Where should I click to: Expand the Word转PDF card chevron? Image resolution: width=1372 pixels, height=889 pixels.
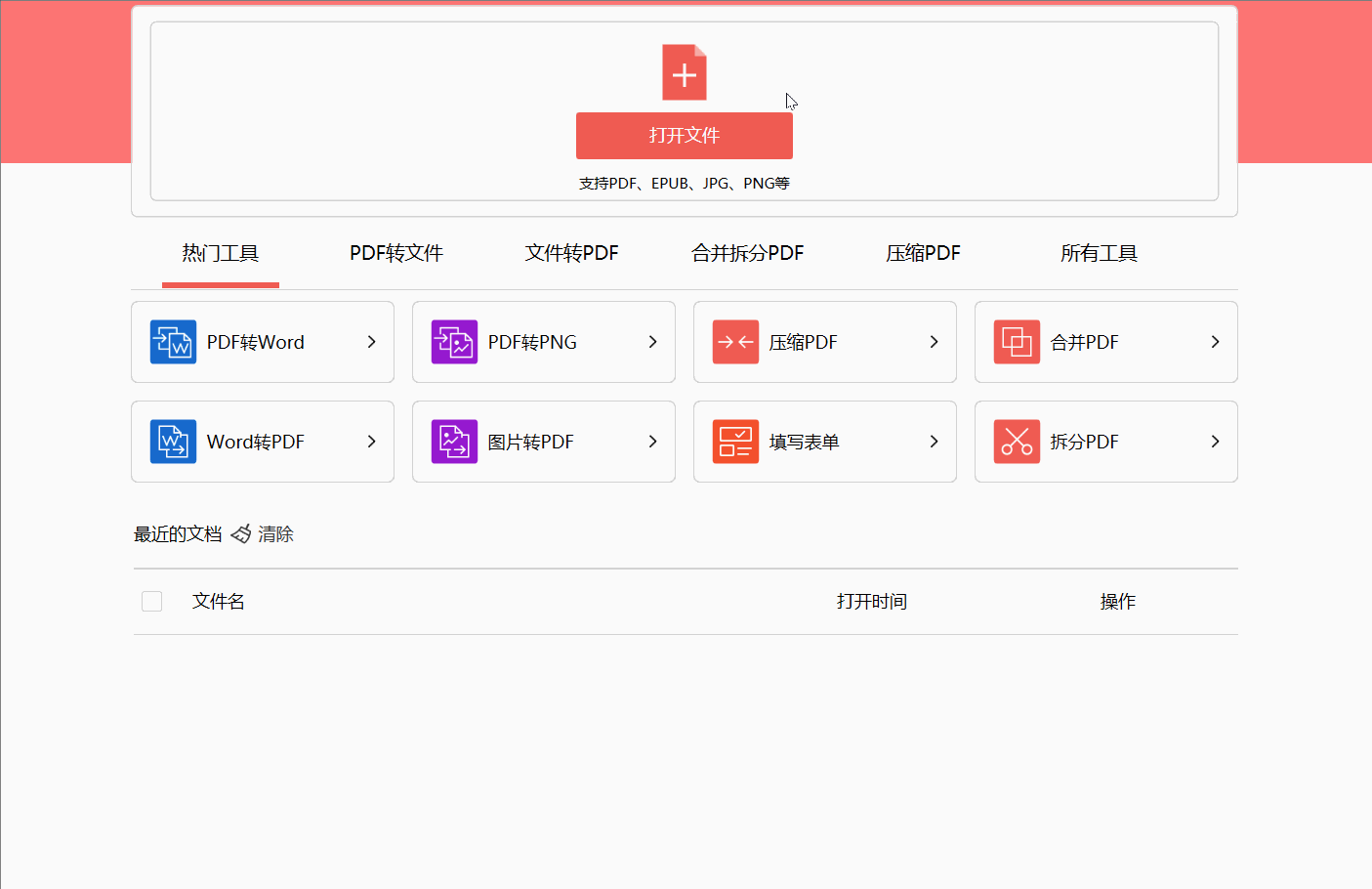tap(371, 442)
